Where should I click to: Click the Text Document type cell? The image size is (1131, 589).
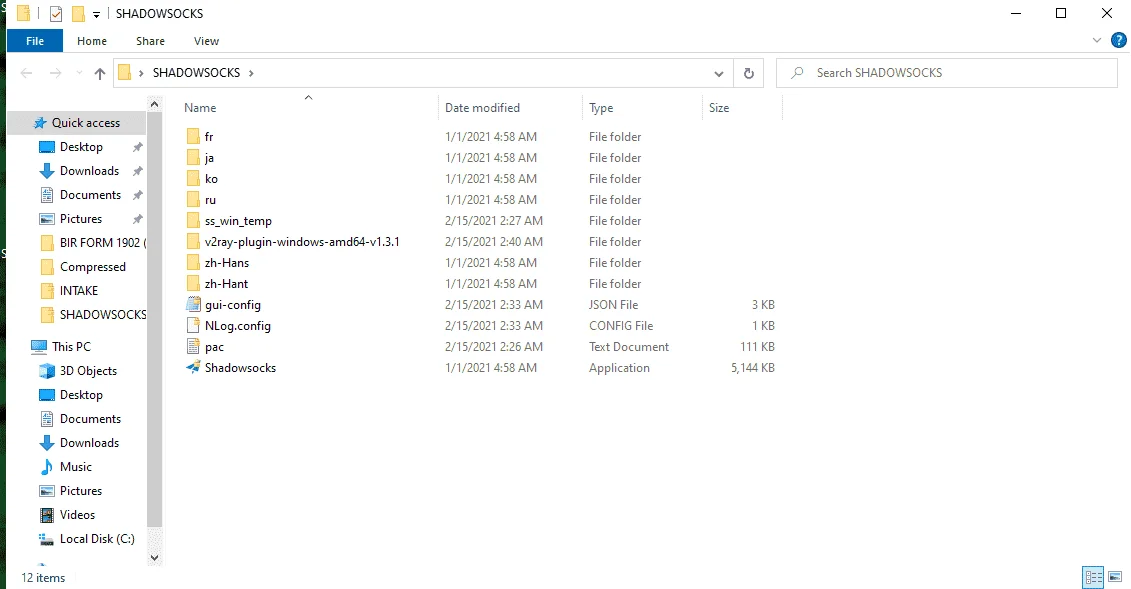click(x=628, y=347)
